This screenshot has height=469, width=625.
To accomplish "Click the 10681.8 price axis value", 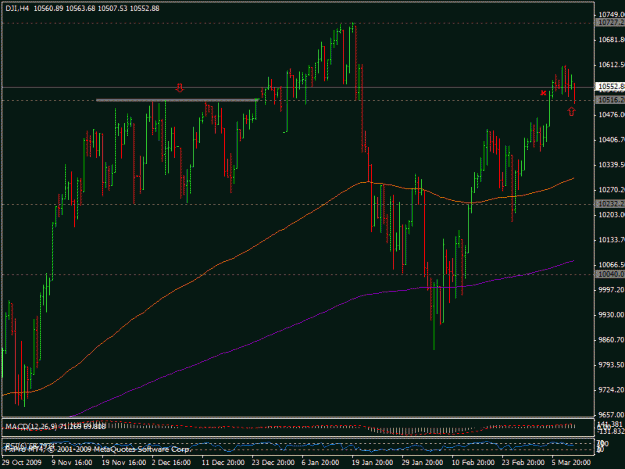I will [x=611, y=39].
